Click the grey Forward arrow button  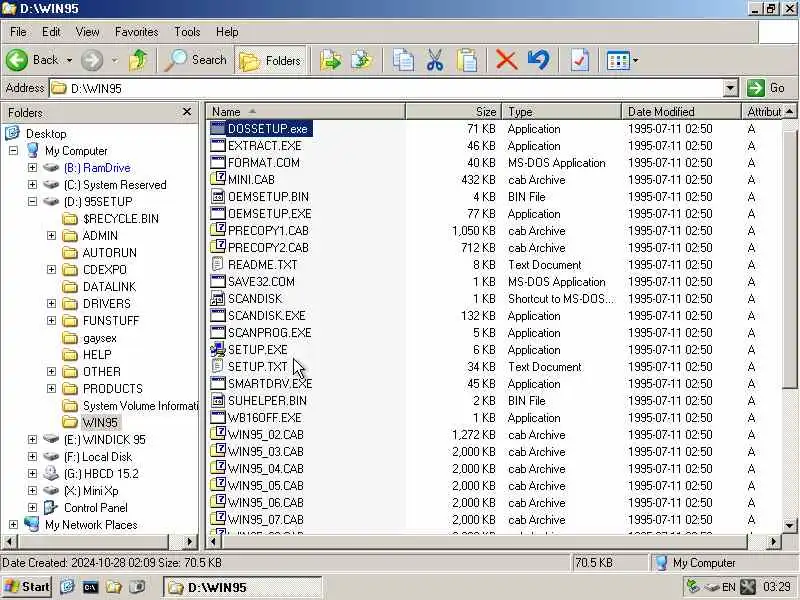coord(92,60)
